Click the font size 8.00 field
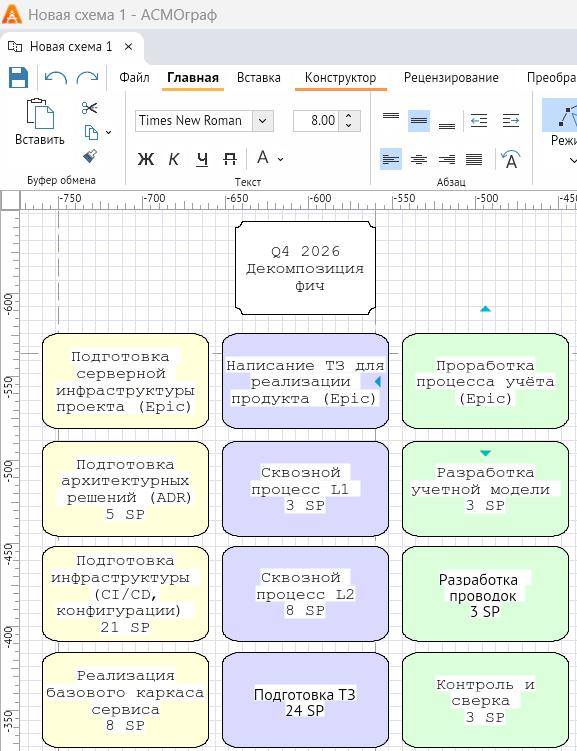 click(x=316, y=121)
